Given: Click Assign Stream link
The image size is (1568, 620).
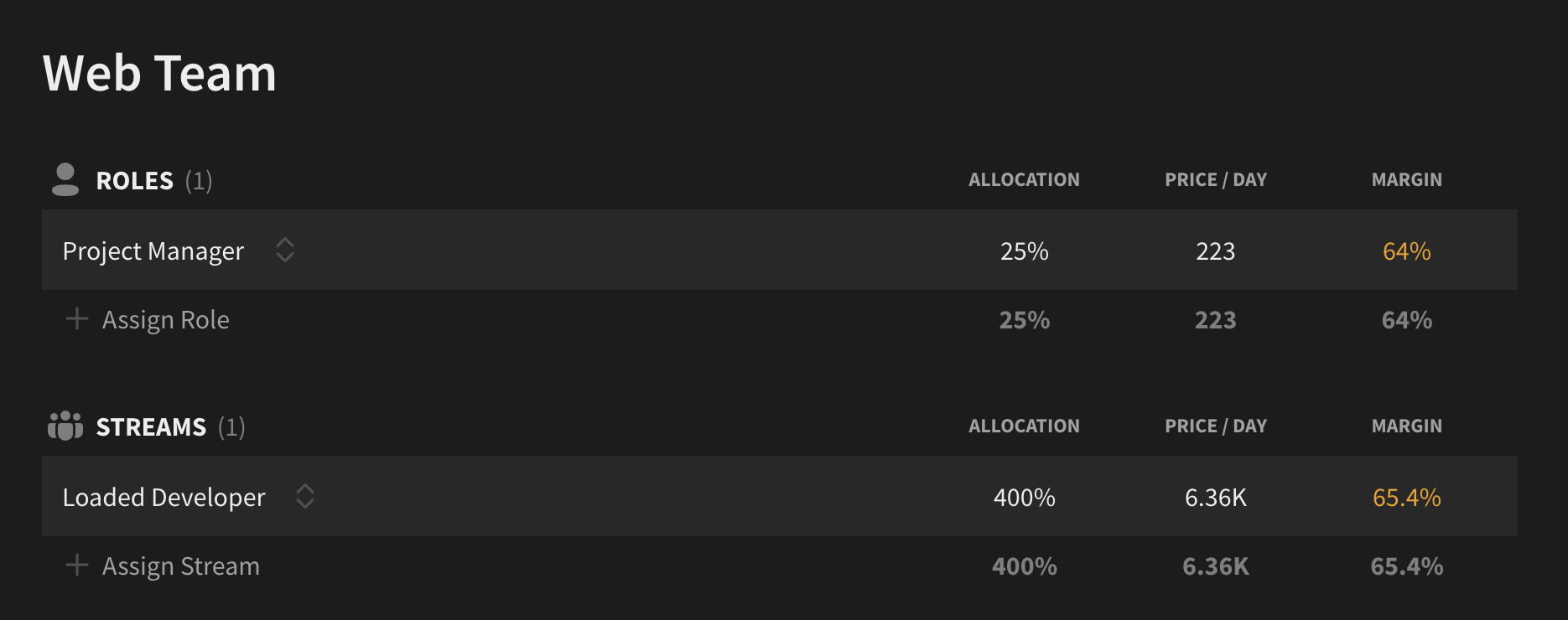Looking at the screenshot, I should click(181, 566).
